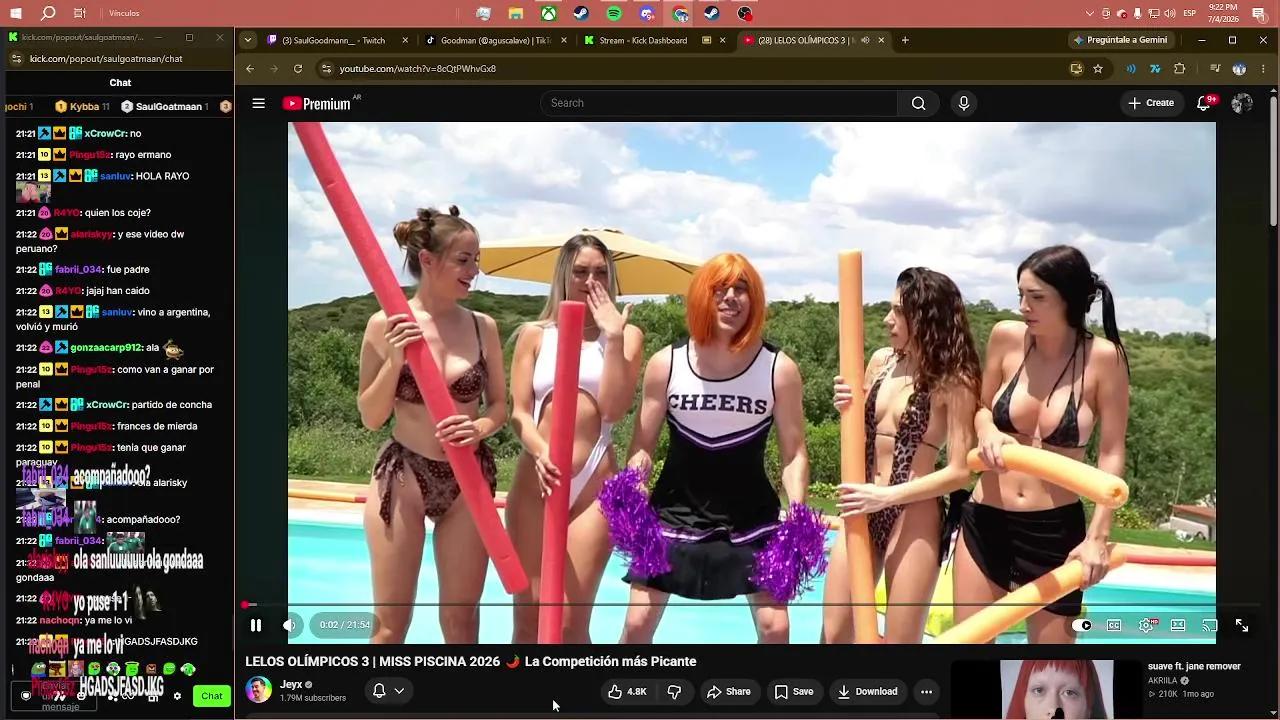Open the Jeyx channel avatar
The height and width of the screenshot is (720, 1280).
(258, 690)
